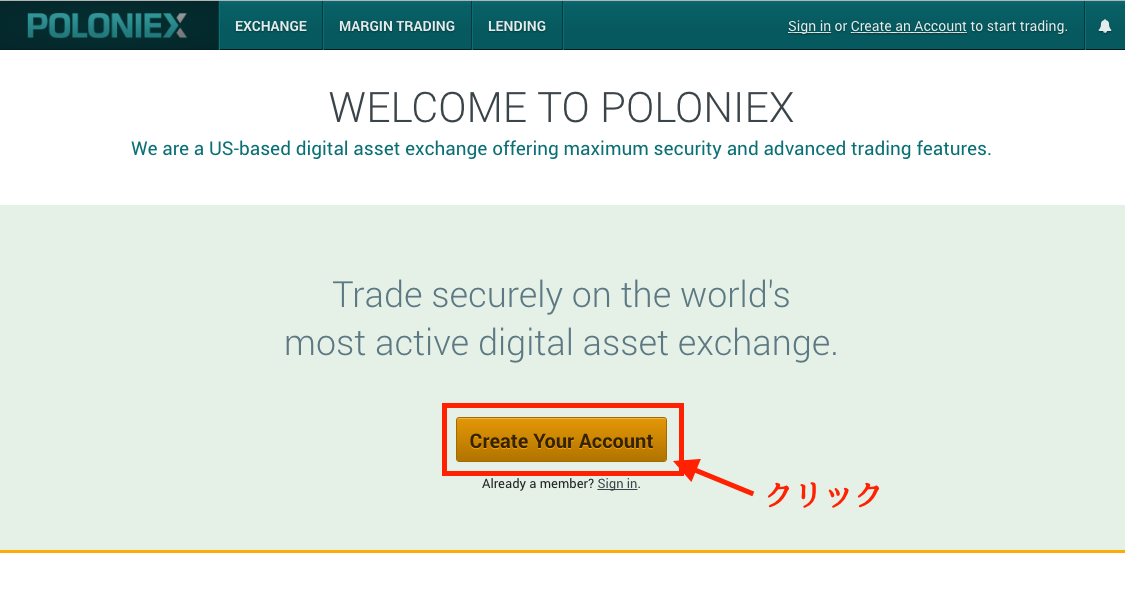Click the red arrow pointing at the button

[x=715, y=477]
